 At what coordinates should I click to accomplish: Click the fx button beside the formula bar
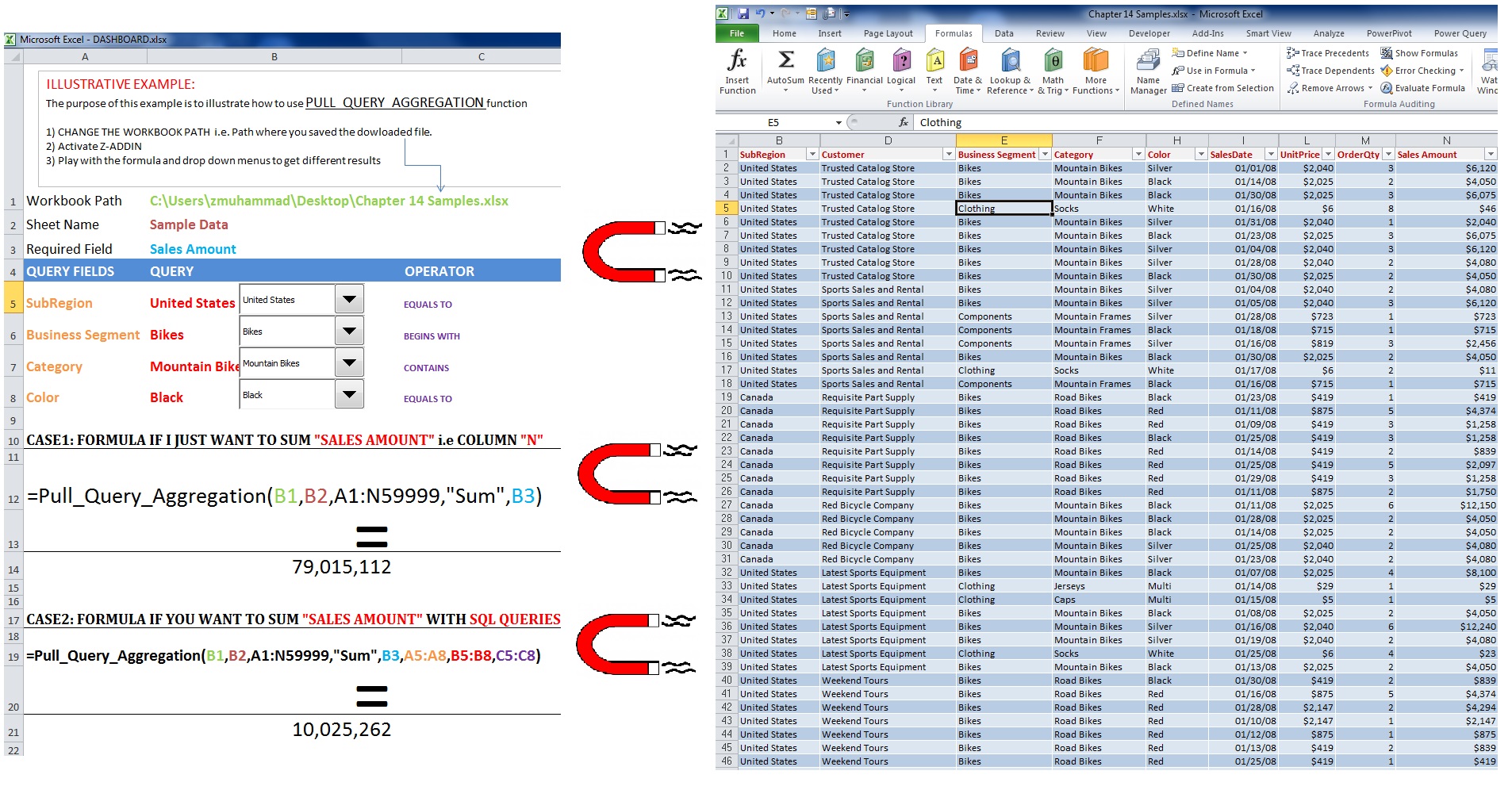(x=903, y=122)
